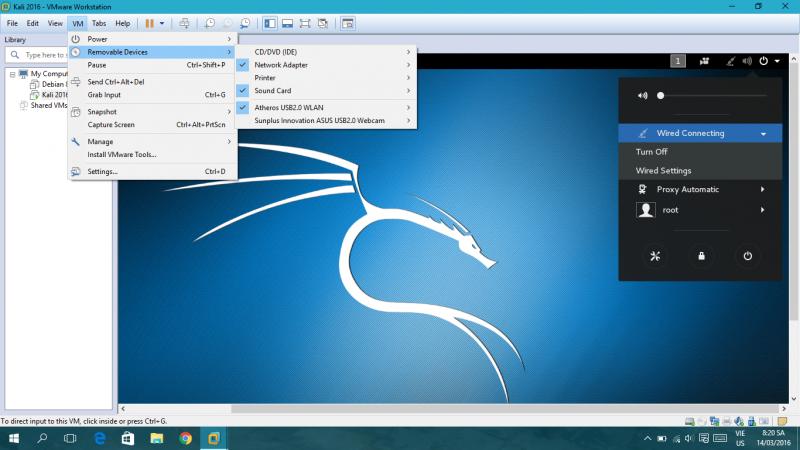Open the Tabs menu
Image resolution: width=800 pixels, height=450 pixels.
tap(99, 23)
